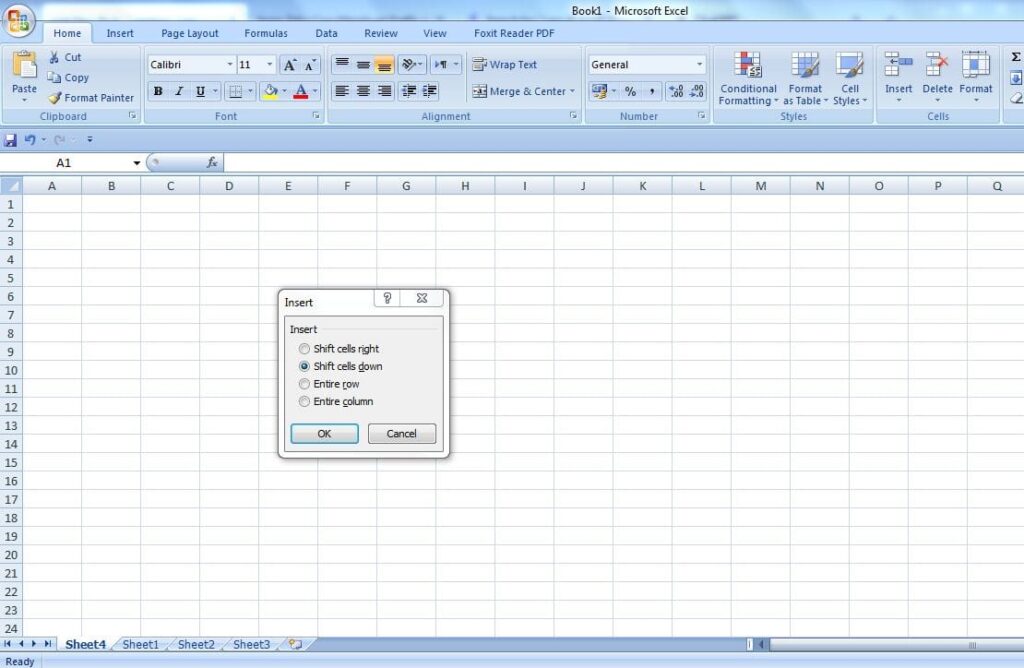1024x668 pixels.
Task: Select column header D
Action: point(229,186)
